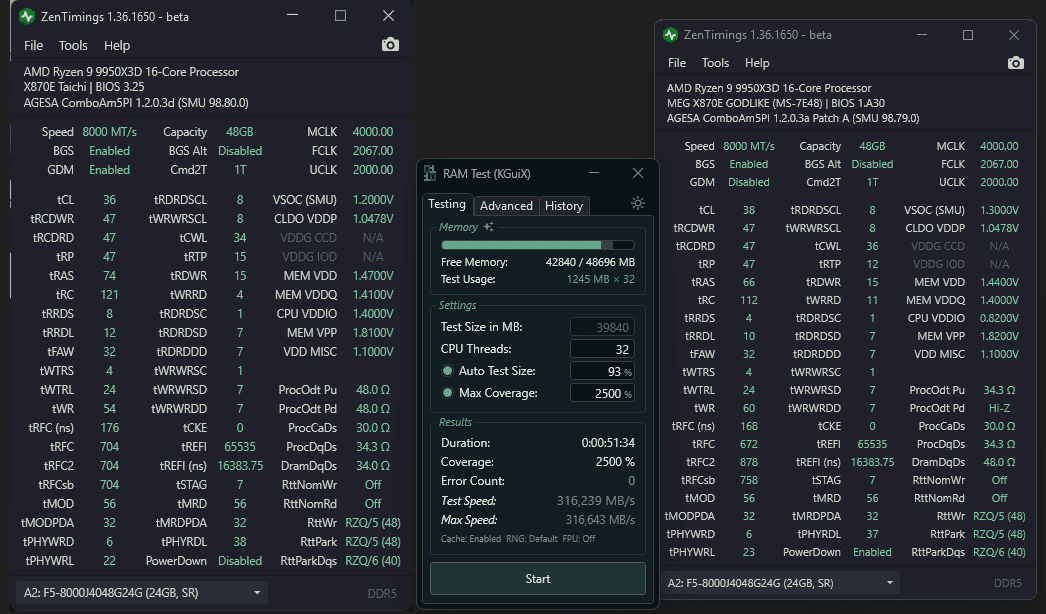The image size is (1046, 614).
Task: Open File menu in left ZenTimings window
Action: 33,45
